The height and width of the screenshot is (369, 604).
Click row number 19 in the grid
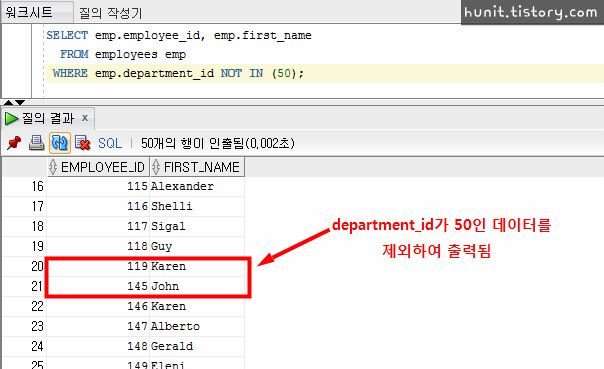point(24,247)
